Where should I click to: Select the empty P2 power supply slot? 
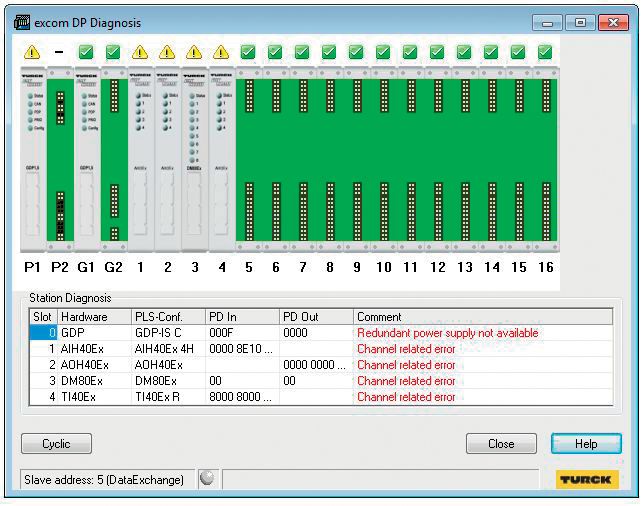[60, 159]
